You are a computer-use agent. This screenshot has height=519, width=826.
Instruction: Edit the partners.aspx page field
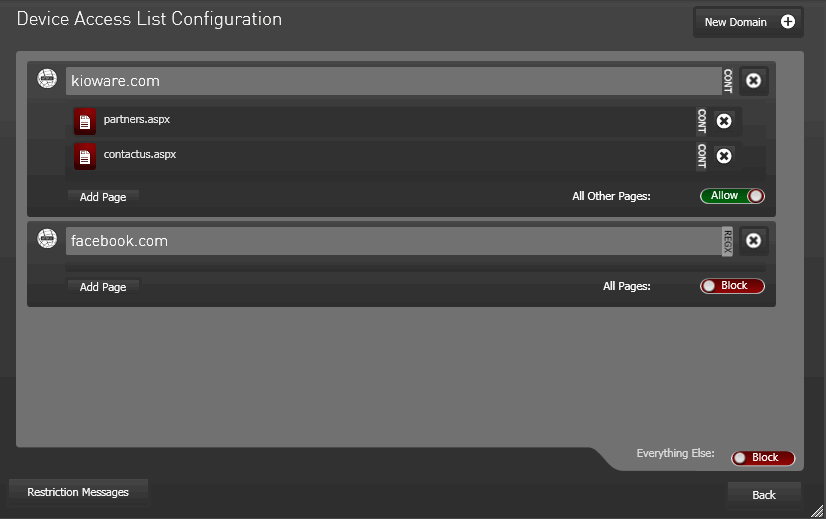click(x=398, y=121)
